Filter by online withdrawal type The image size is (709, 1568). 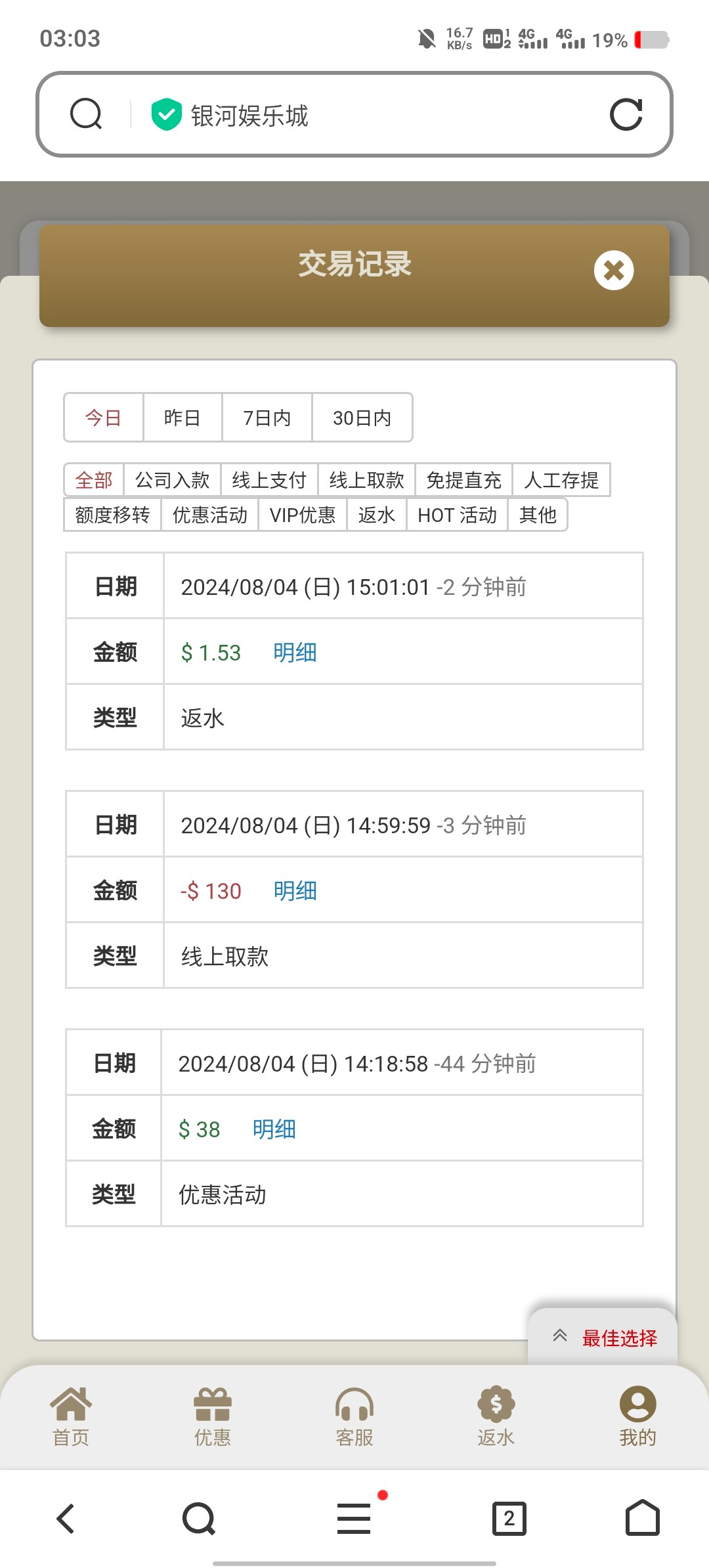pos(366,480)
